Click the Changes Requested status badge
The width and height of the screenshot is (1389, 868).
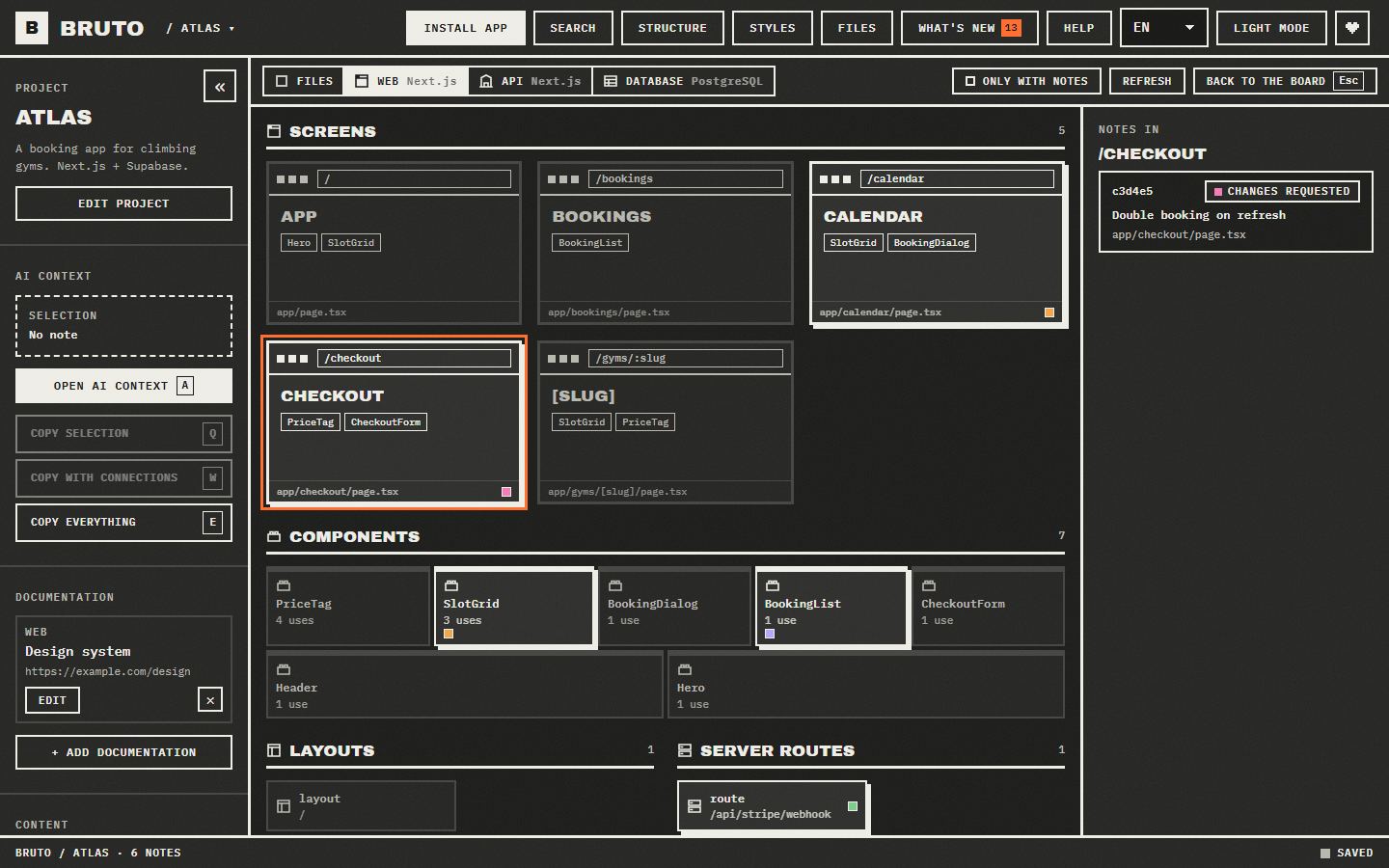[x=1282, y=192]
